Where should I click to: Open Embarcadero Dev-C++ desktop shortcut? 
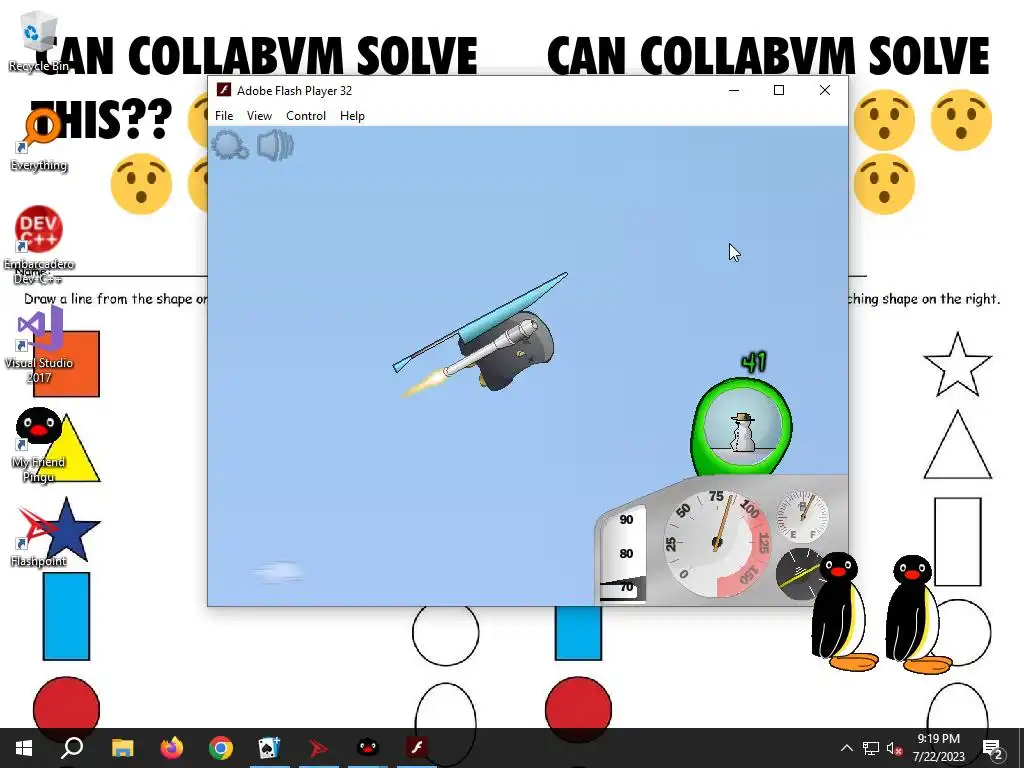point(39,245)
